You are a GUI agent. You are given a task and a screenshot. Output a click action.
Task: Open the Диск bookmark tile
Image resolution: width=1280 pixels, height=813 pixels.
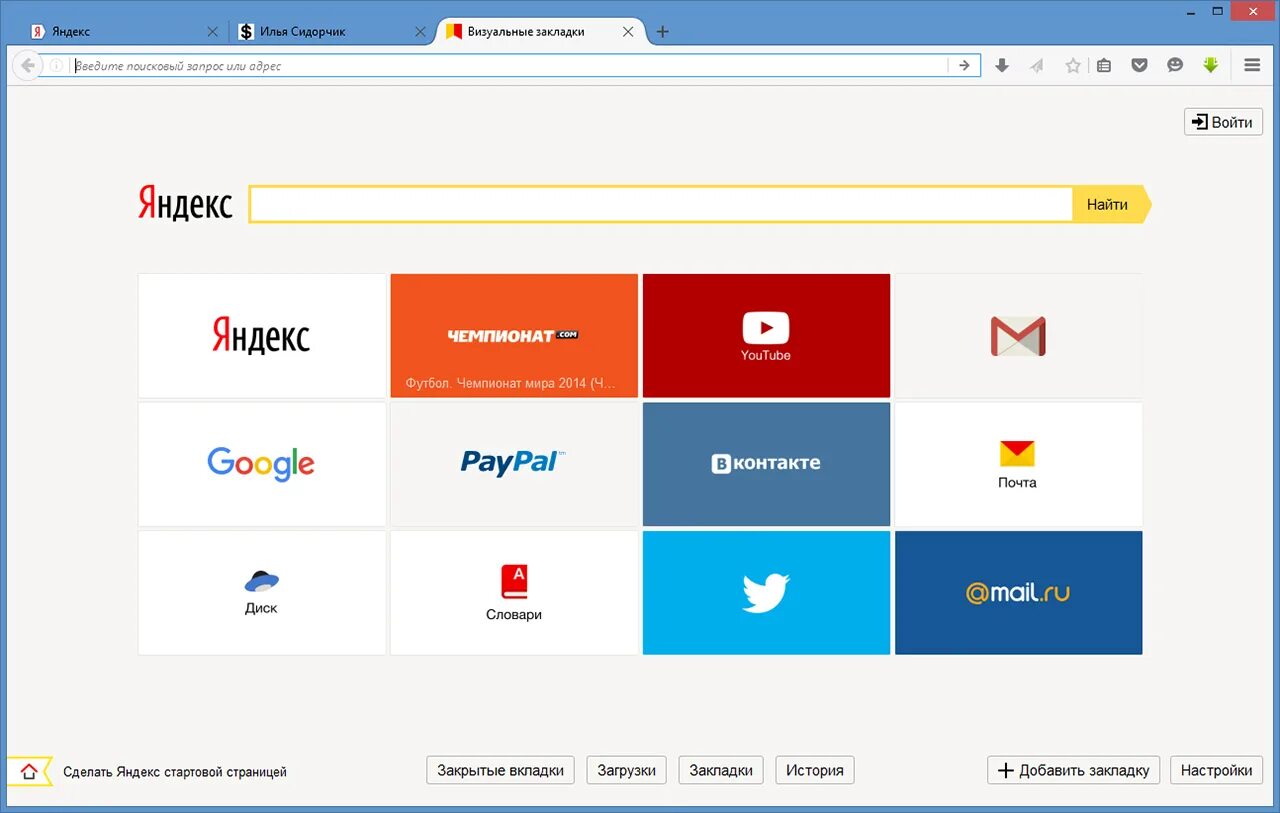click(x=262, y=592)
